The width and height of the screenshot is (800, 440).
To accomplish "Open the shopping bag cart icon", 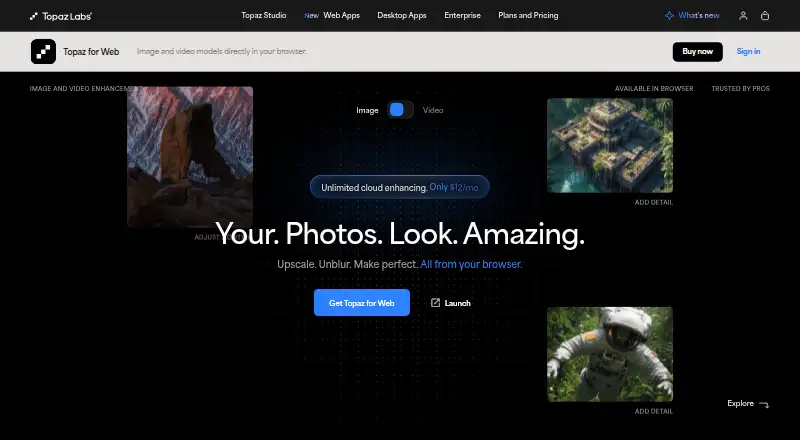I will (765, 16).
